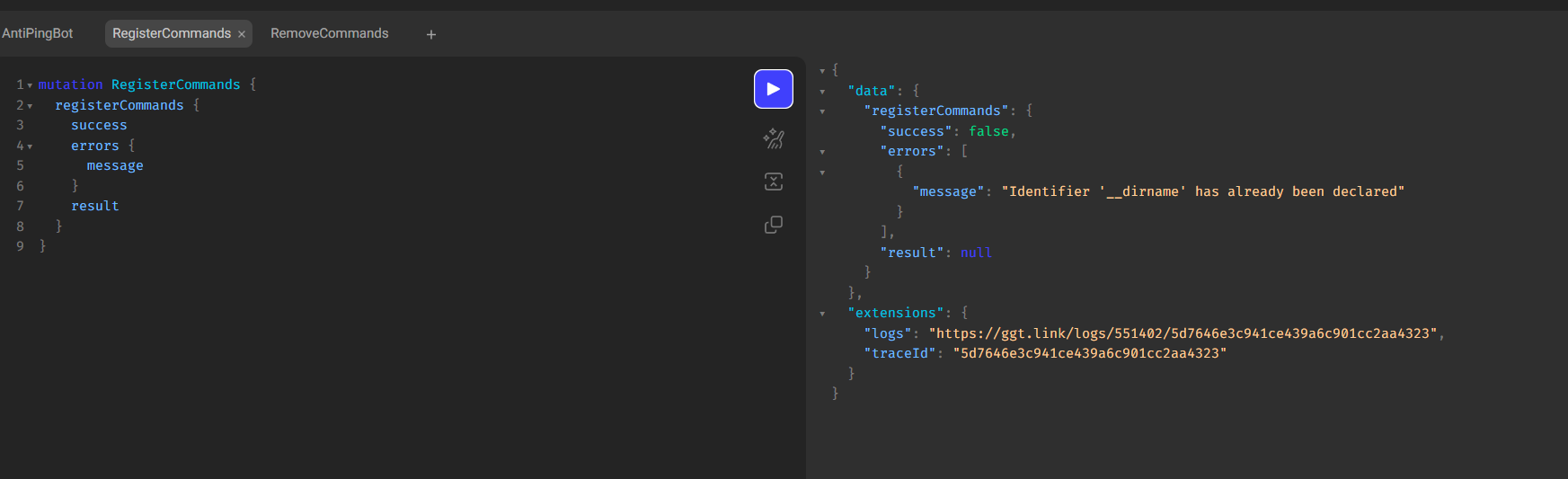Click the 'success' field on line 3
The height and width of the screenshot is (479, 1568).
pos(99,125)
